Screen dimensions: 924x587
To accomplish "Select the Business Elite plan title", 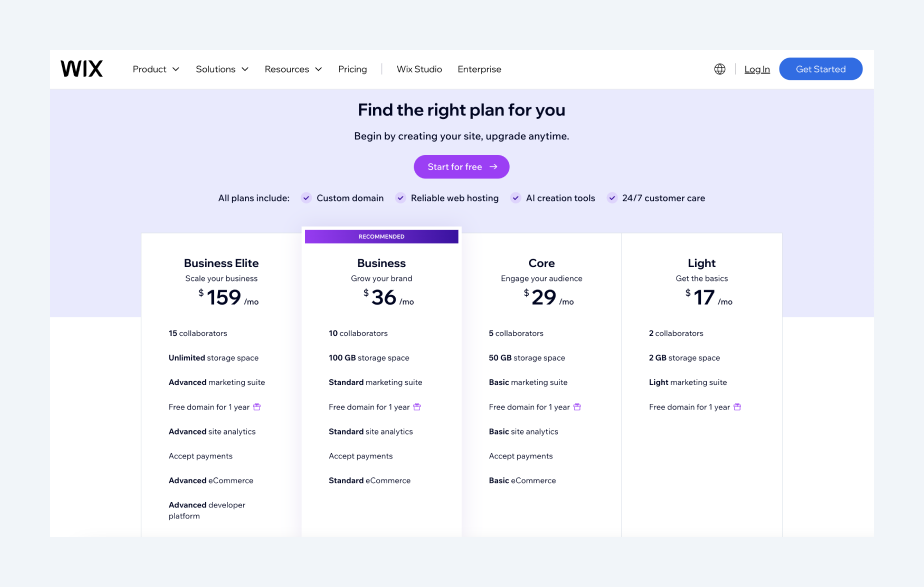I will click(x=221, y=263).
